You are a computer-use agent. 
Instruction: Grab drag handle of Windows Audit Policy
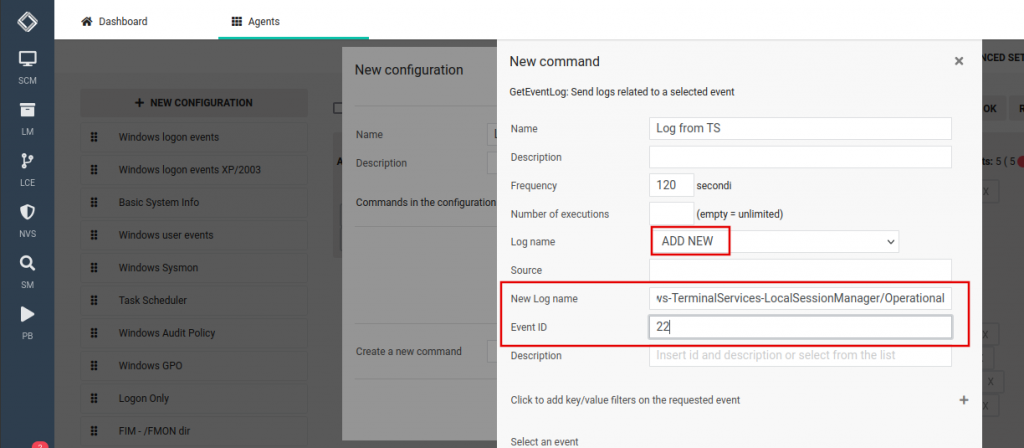point(94,333)
